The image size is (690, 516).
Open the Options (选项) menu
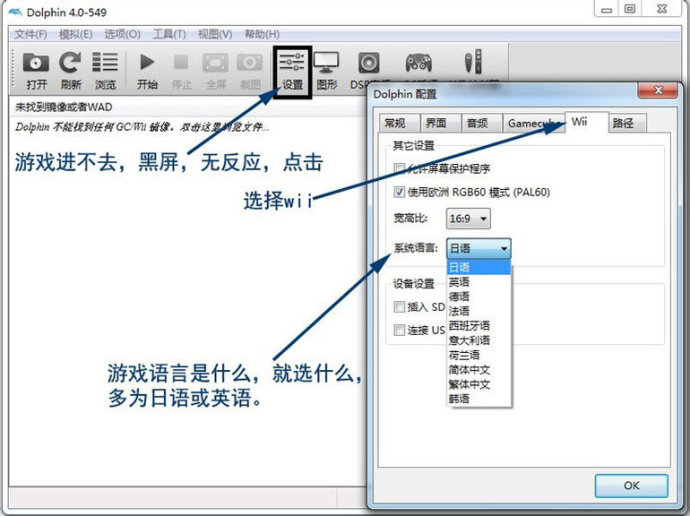(122, 34)
